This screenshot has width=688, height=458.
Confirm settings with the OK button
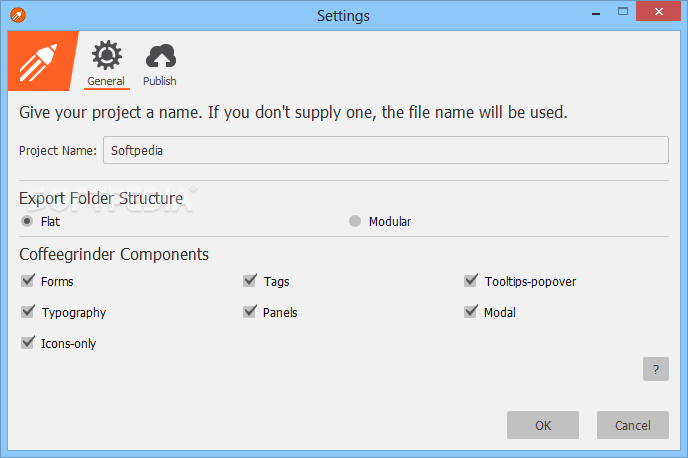coord(543,425)
